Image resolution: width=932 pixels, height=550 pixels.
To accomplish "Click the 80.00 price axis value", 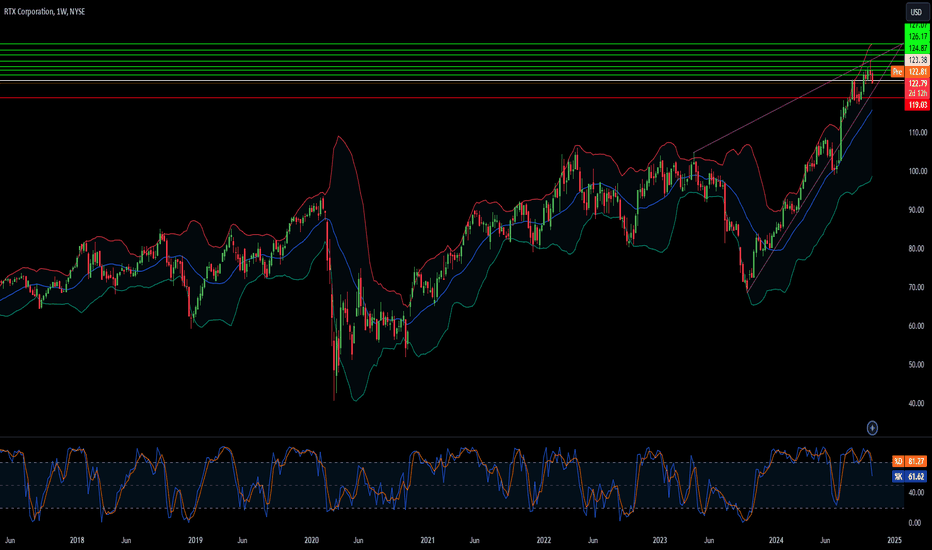I will 917,249.
